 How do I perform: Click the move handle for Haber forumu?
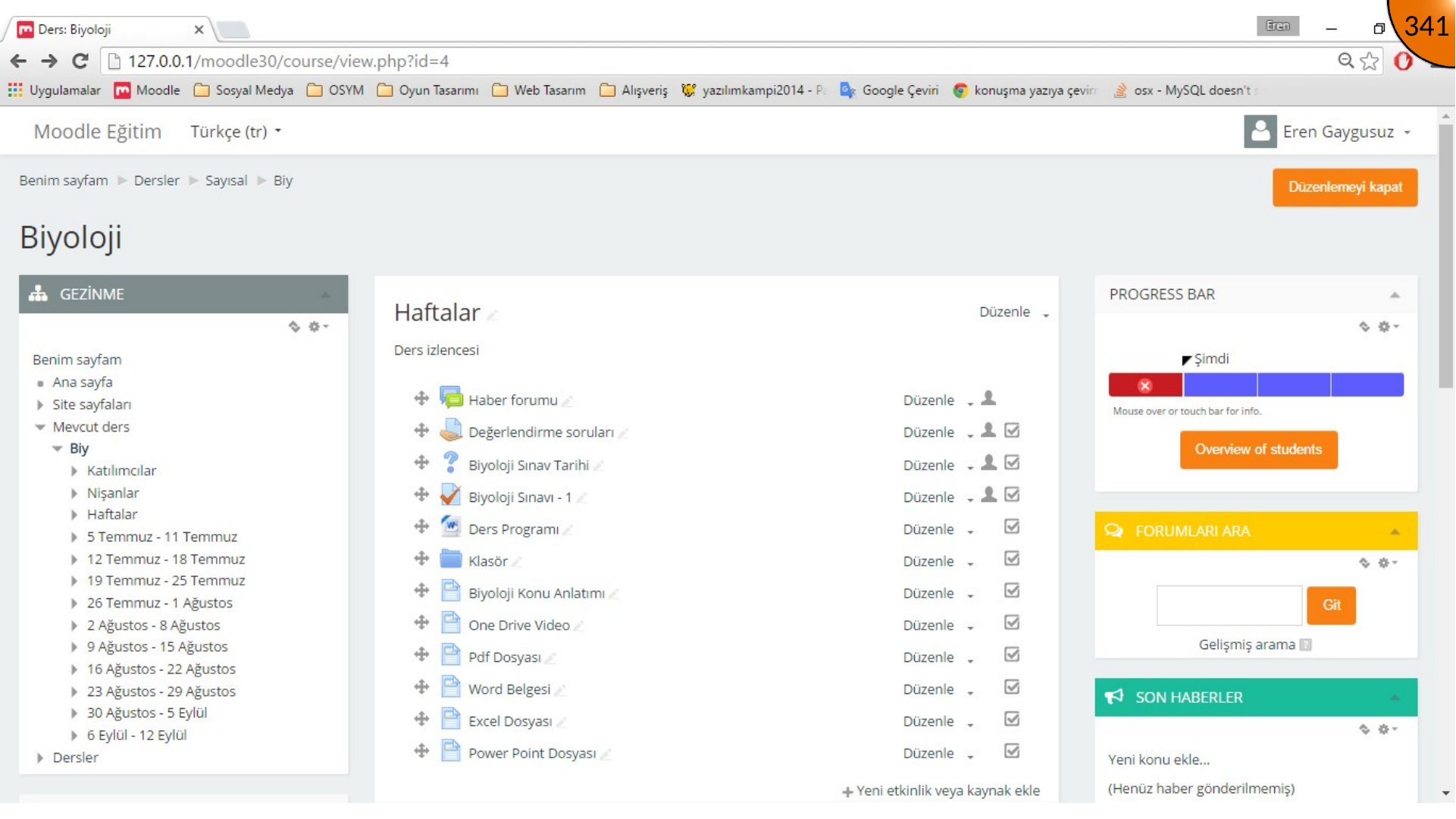pos(421,398)
